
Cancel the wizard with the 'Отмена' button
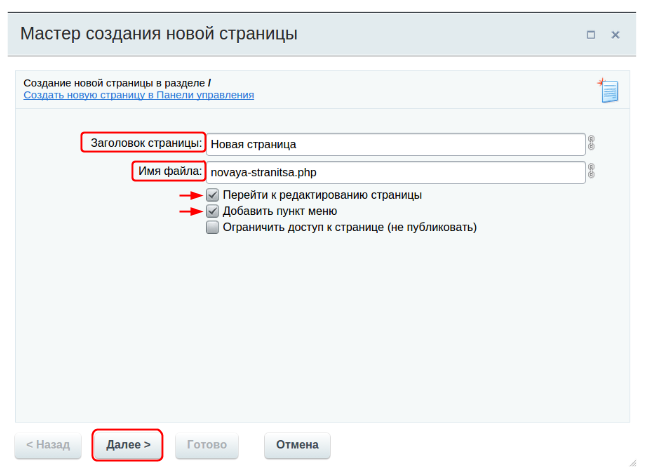(x=297, y=445)
